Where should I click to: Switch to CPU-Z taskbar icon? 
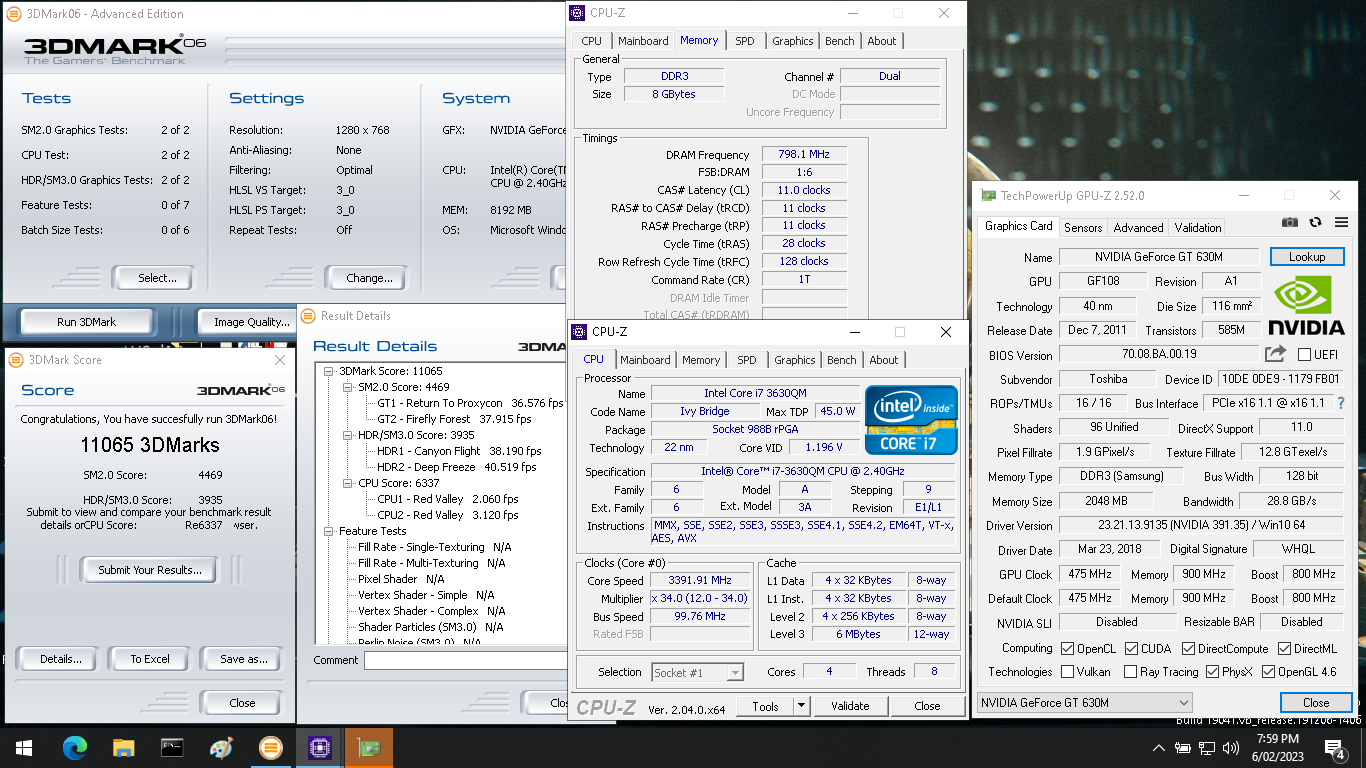[319, 748]
